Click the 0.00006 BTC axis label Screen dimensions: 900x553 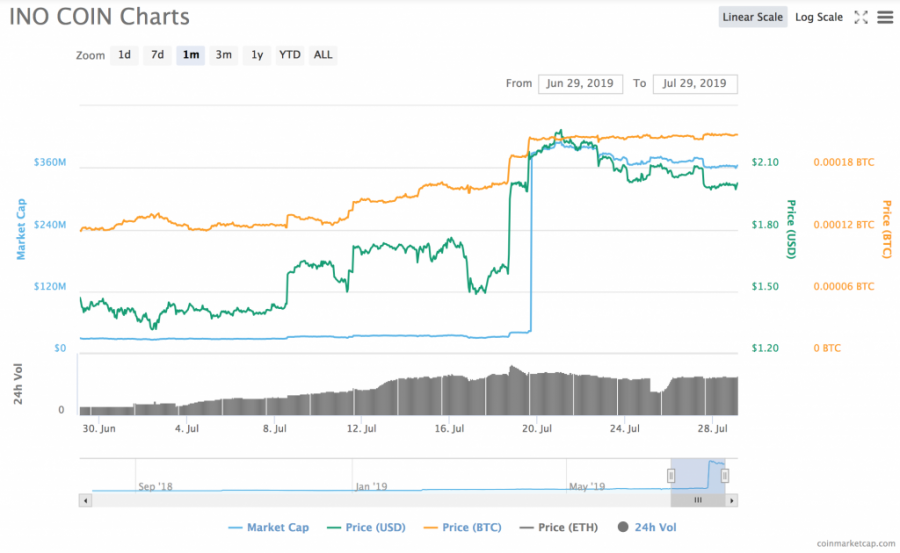pos(844,286)
